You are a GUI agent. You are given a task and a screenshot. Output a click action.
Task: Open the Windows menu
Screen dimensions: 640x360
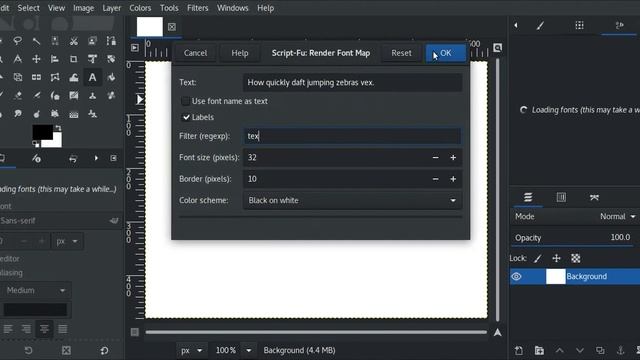(232, 8)
